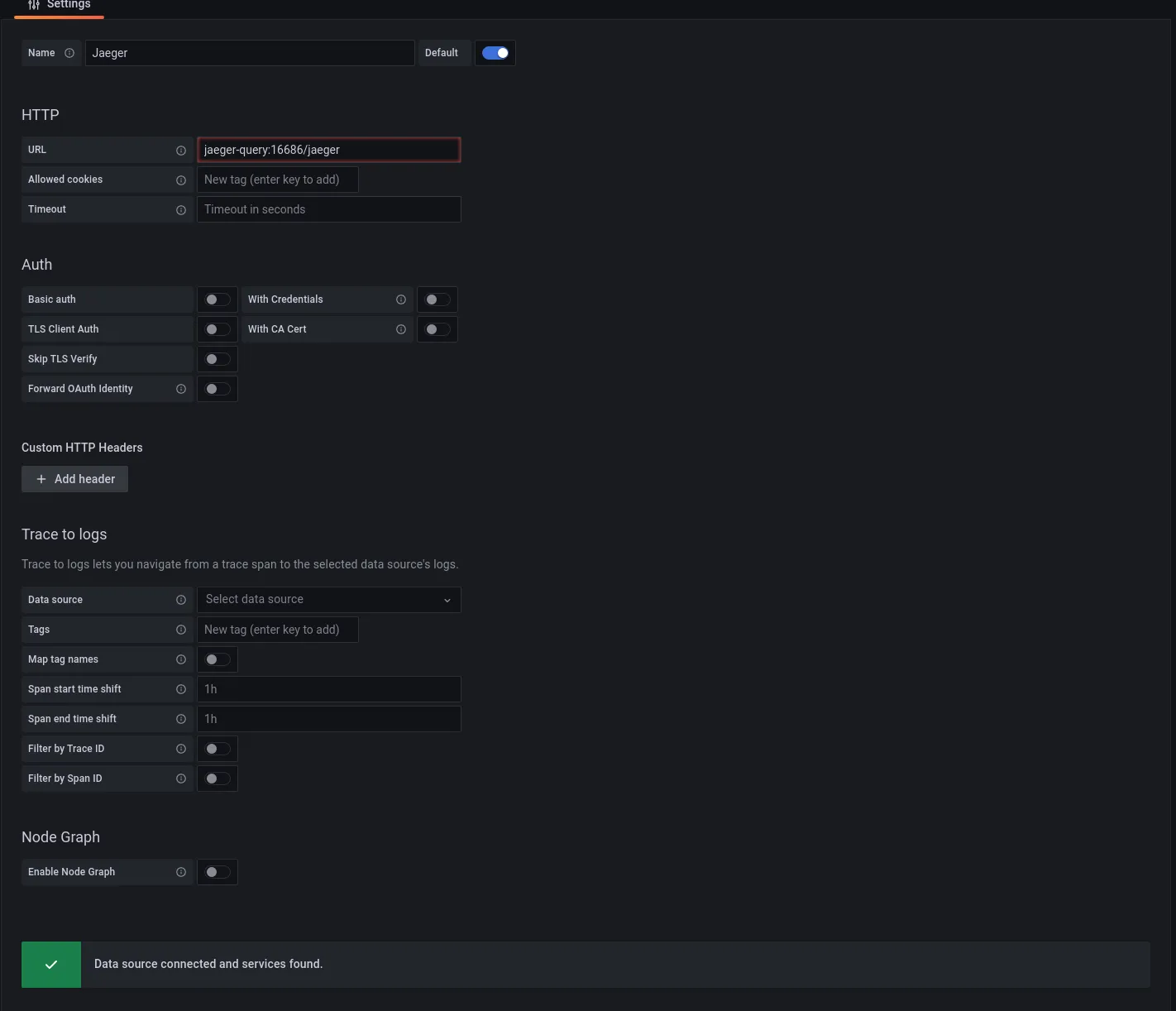
Task: Open the Select data source dropdown
Action: (329, 600)
